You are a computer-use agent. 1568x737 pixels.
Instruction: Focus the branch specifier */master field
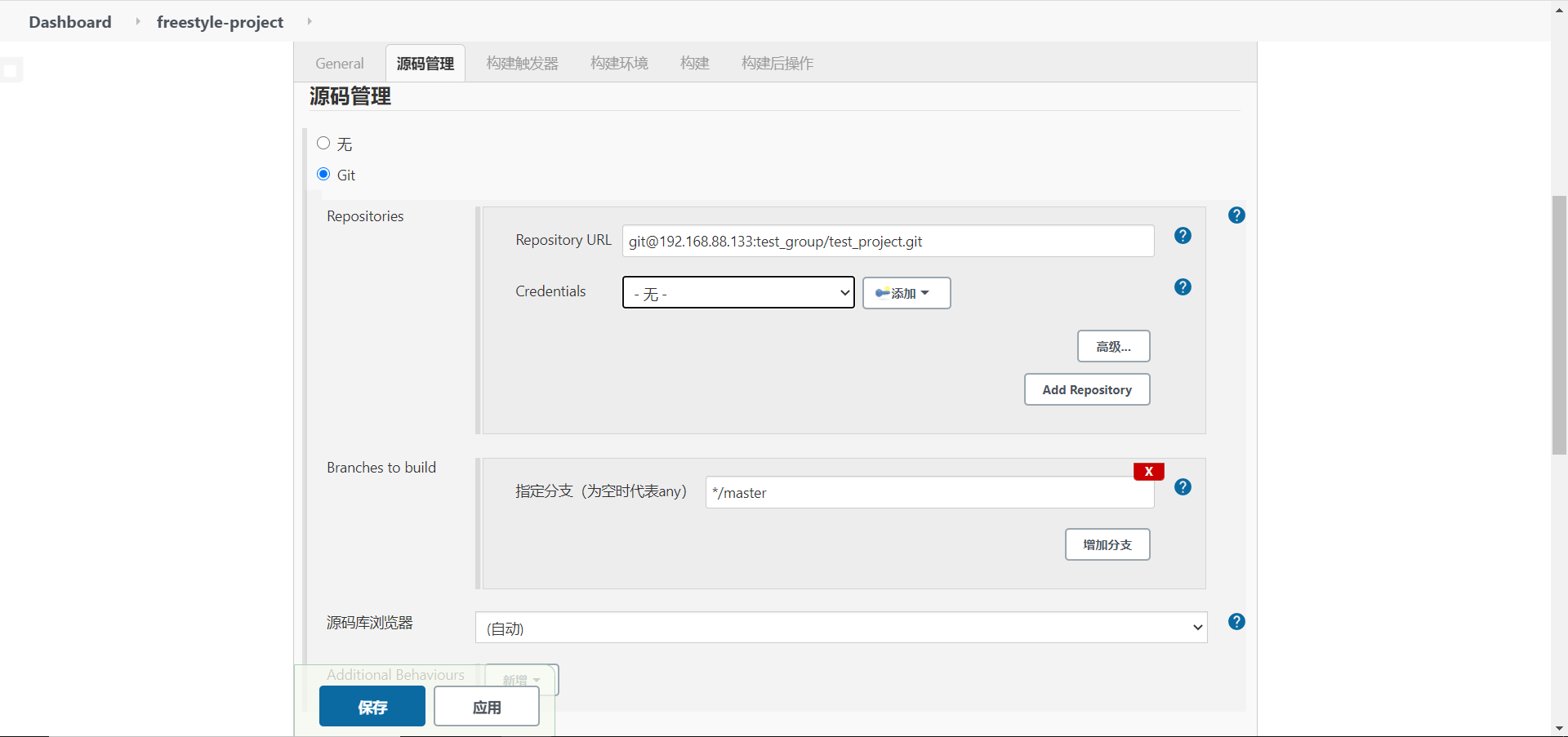[930, 493]
